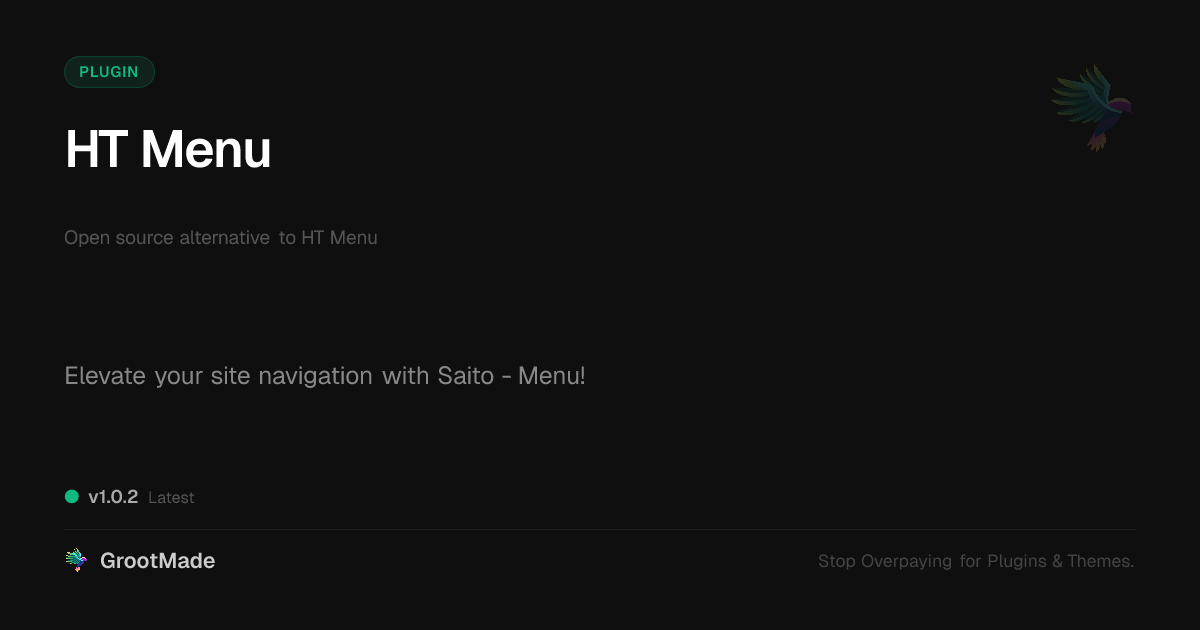Click the word "Plugins" in the footer tagline

pyautogui.click(x=1017, y=562)
